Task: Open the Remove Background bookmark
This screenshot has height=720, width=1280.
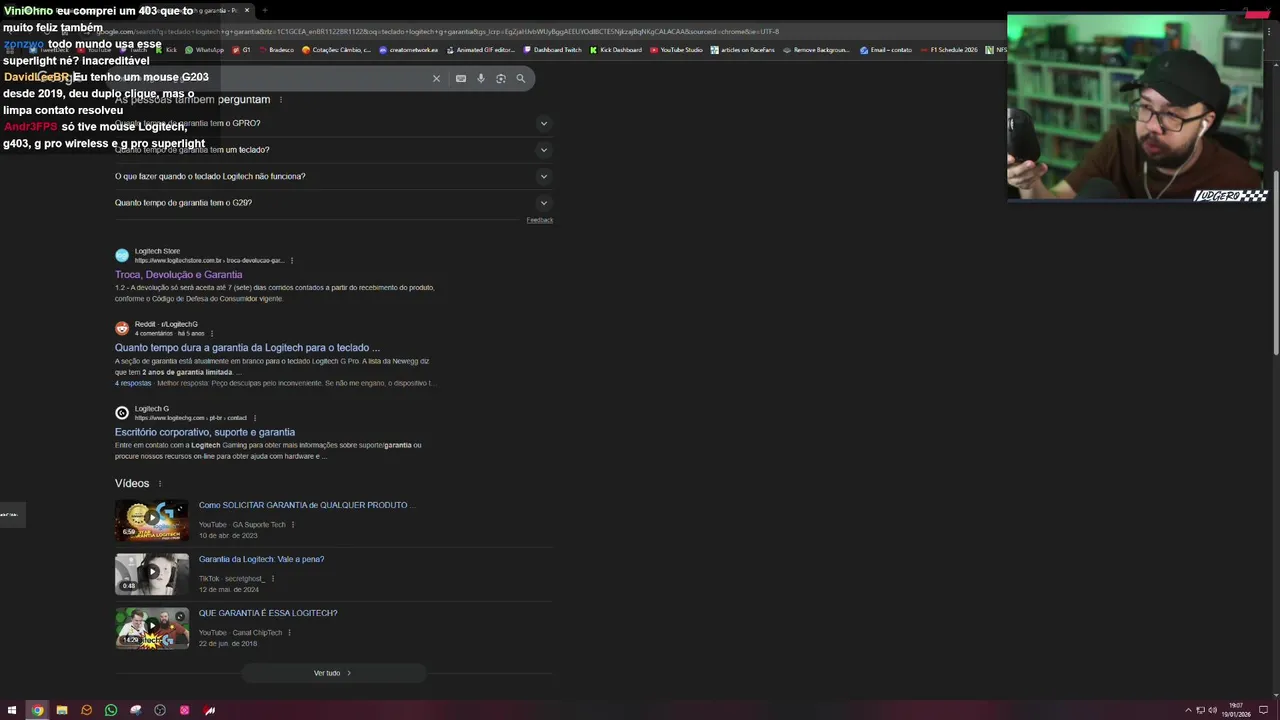Action: click(x=816, y=50)
